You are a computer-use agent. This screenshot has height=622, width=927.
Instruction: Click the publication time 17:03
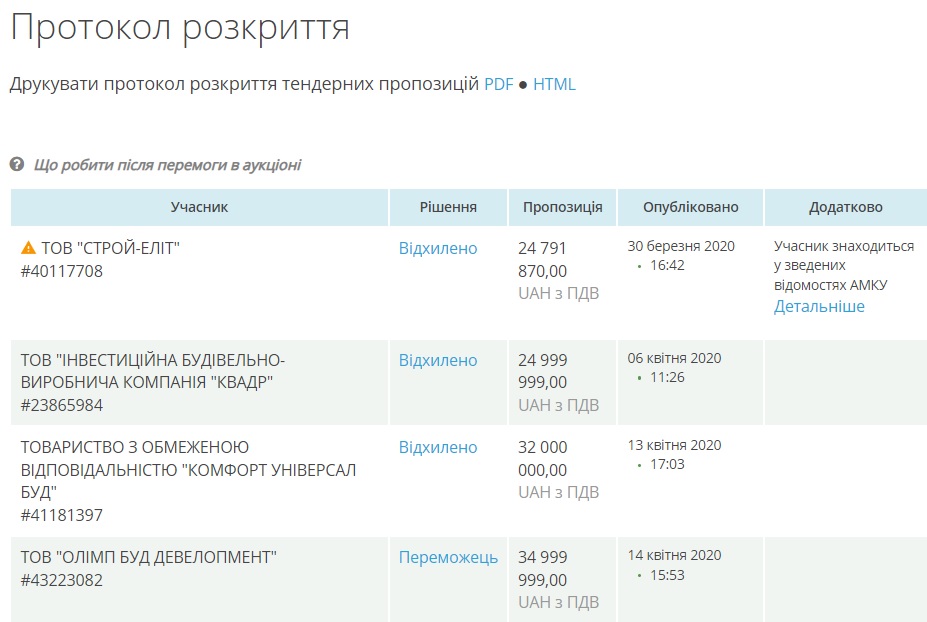point(667,464)
